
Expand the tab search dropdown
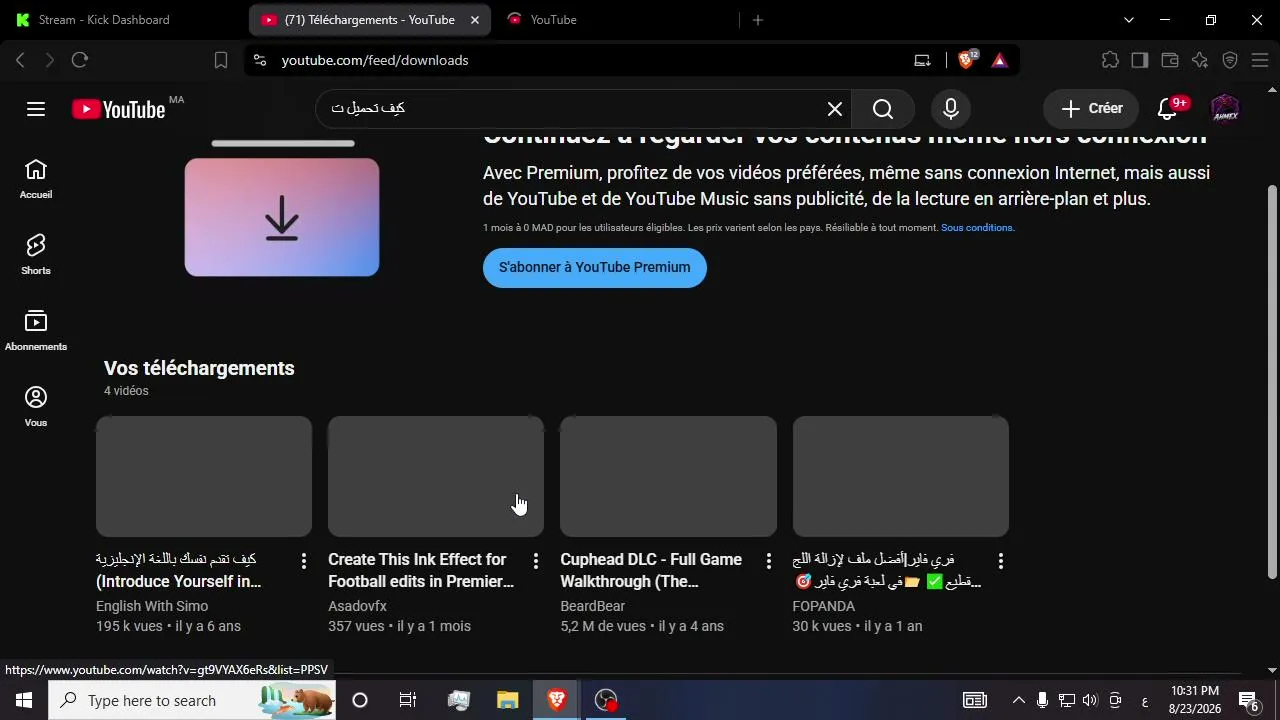click(1129, 20)
